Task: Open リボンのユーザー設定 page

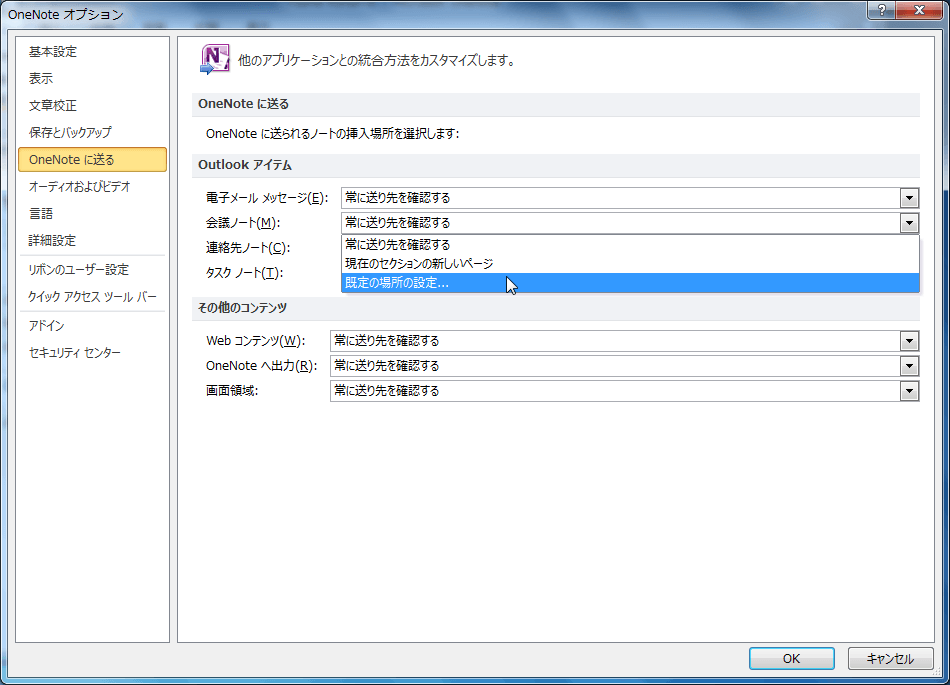Action: click(78, 270)
